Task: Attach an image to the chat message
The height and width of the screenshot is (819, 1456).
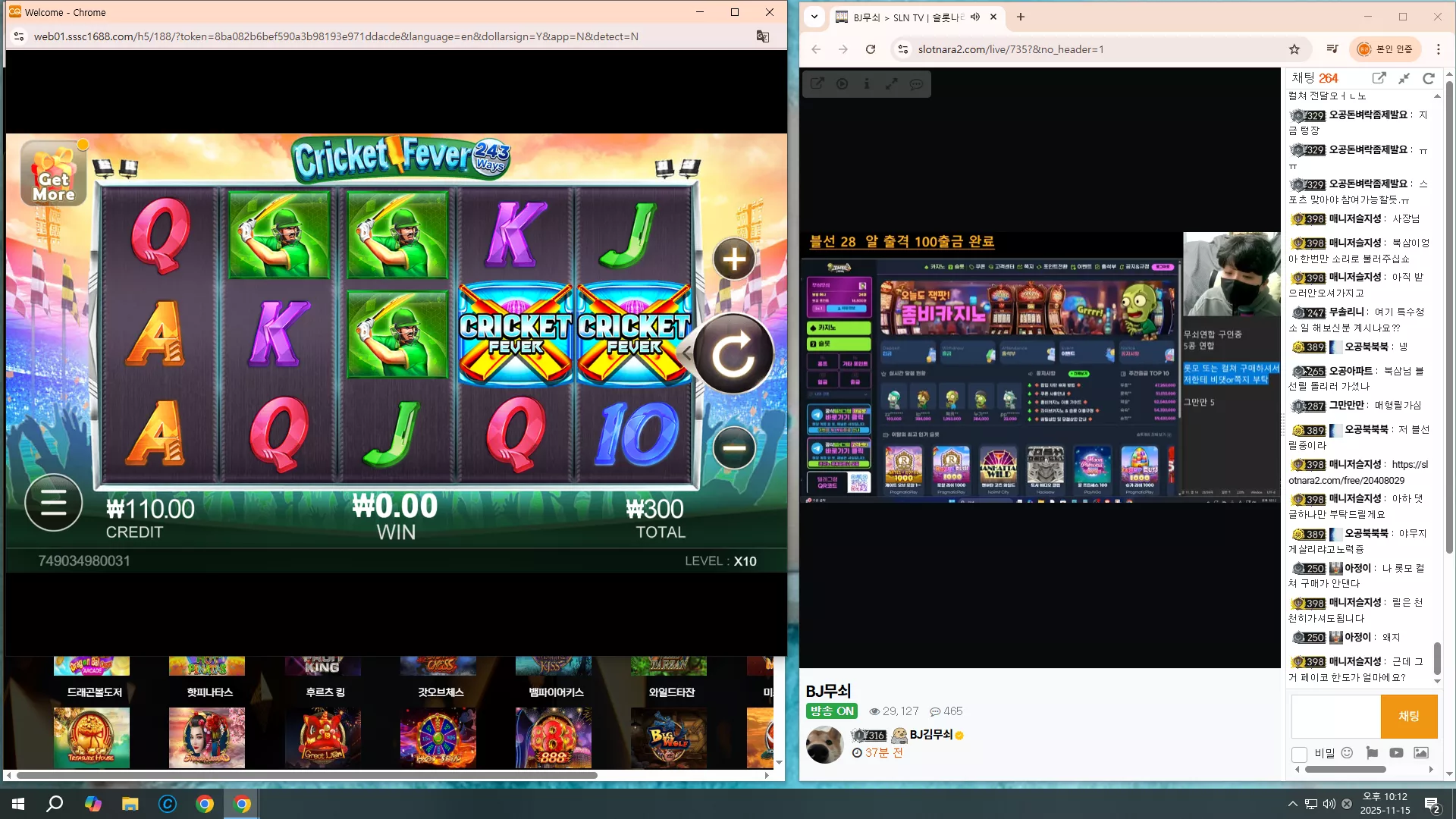Action: 1421,753
